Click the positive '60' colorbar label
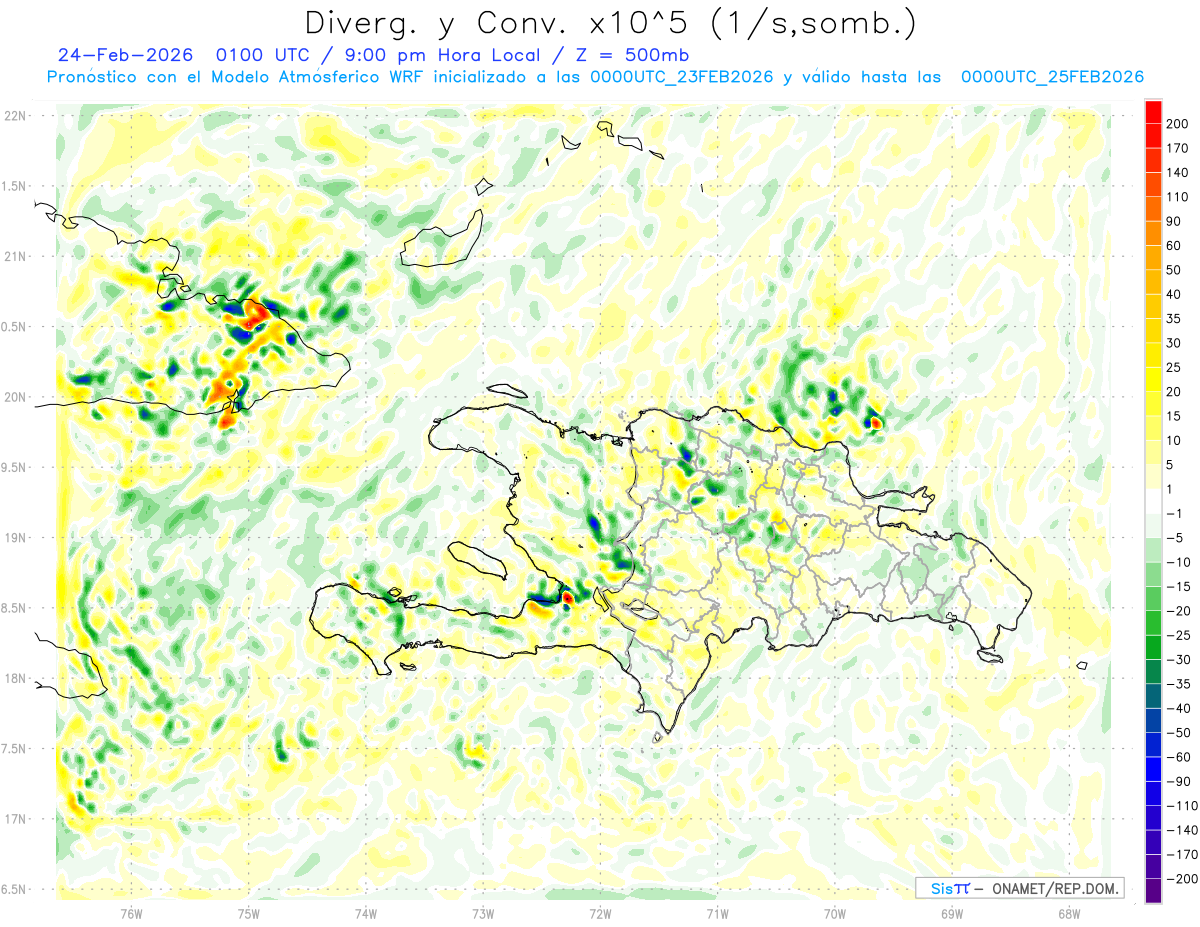Viewport: 1200px width, 927px height. 1173,246
